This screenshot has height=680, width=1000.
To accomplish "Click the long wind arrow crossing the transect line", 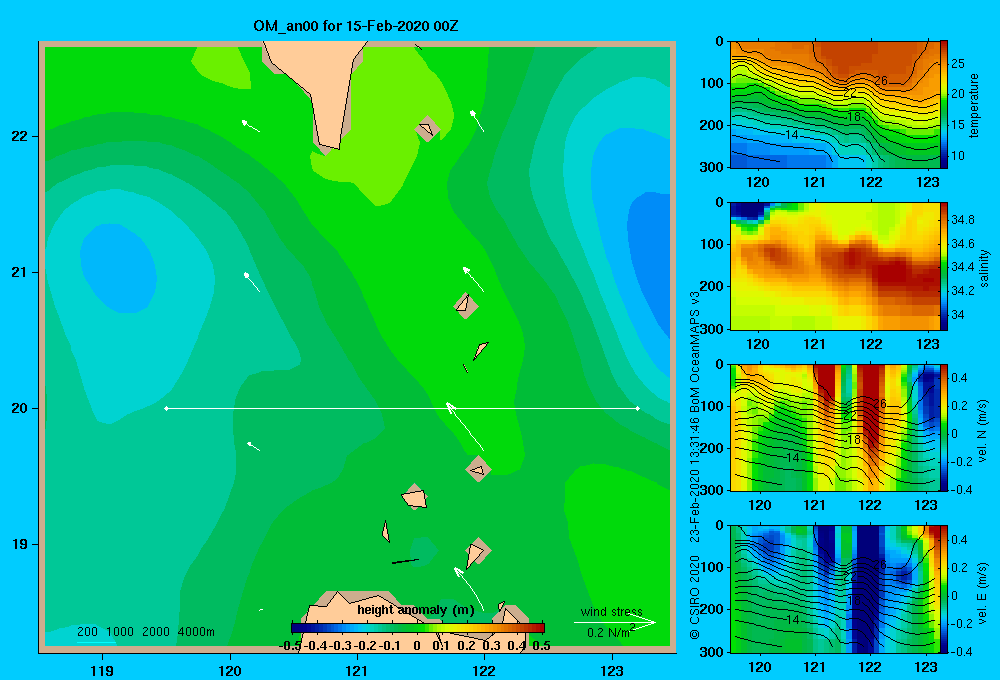I will click(x=465, y=426).
